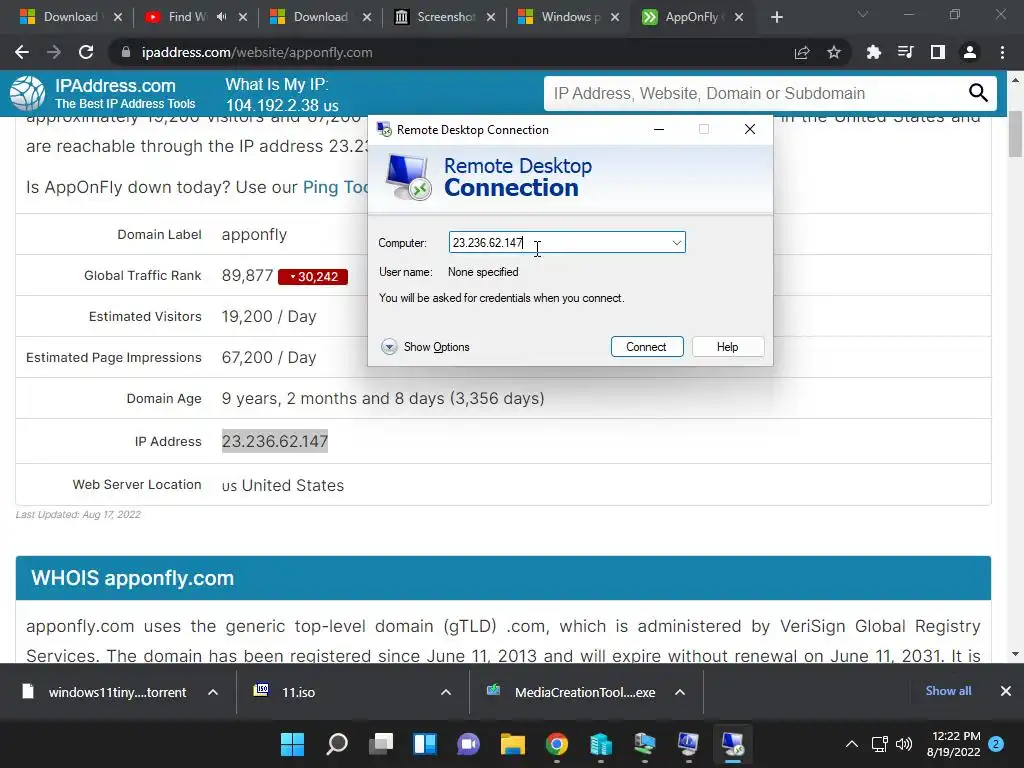Screen dimensions: 1024x768
Task: Click Connect in Remote Desktop Connection
Action: (x=647, y=347)
